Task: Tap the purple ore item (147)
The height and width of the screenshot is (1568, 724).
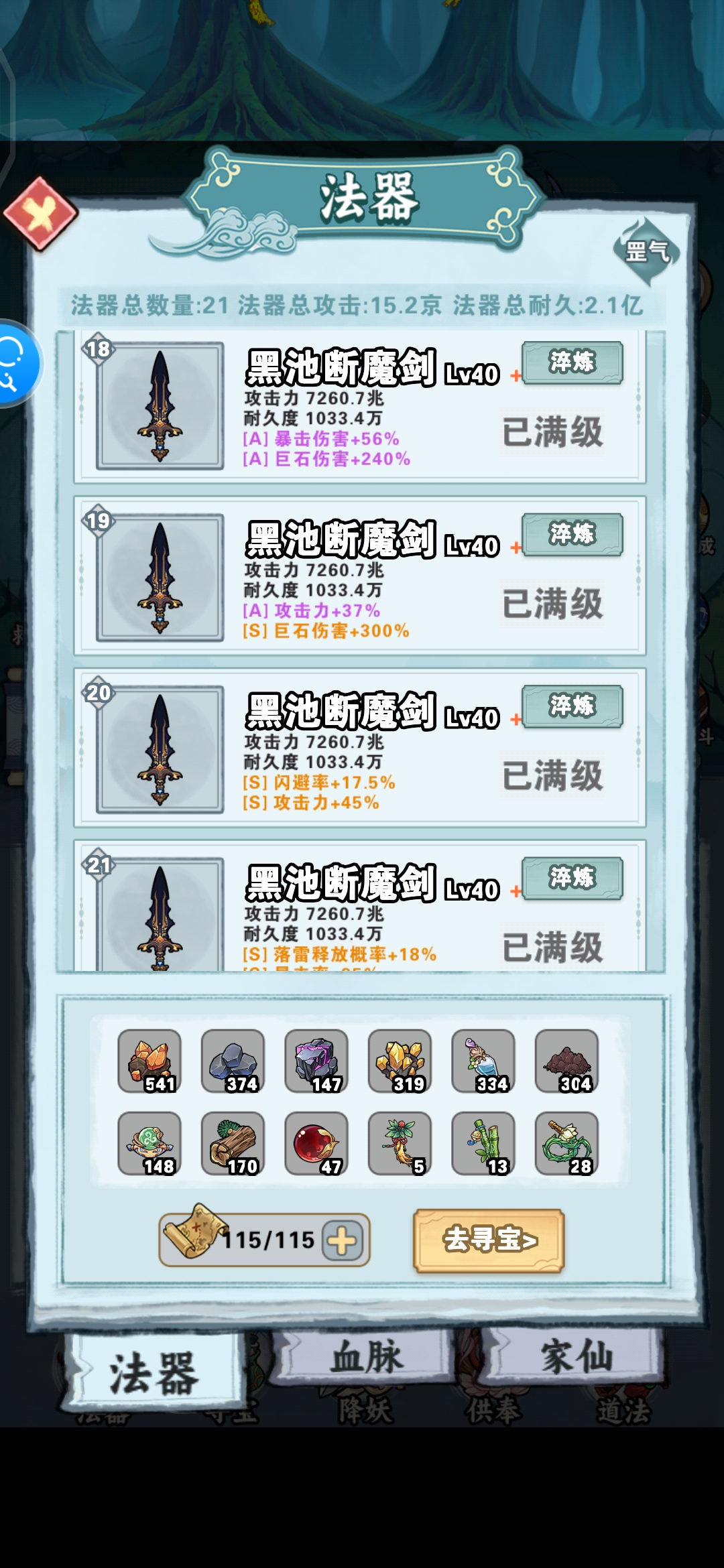Action: point(316,1061)
